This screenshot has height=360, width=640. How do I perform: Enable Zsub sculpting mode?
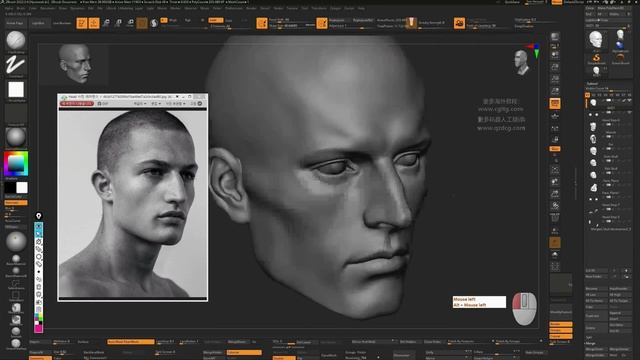click(229, 20)
